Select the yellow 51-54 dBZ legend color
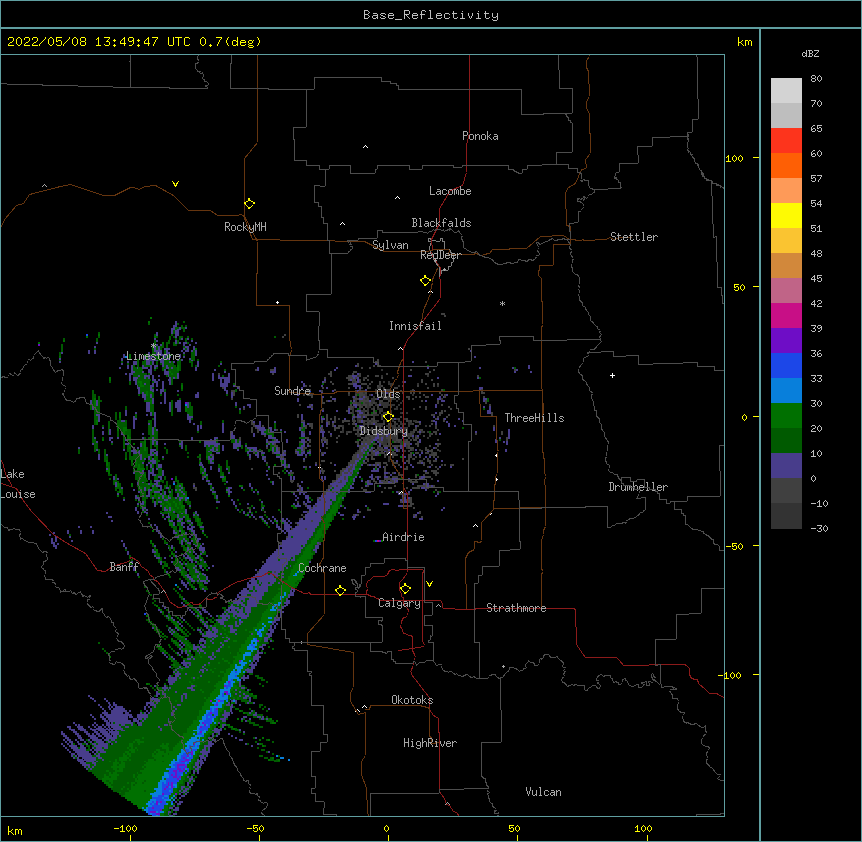Viewport: 862px width, 842px height. click(786, 215)
